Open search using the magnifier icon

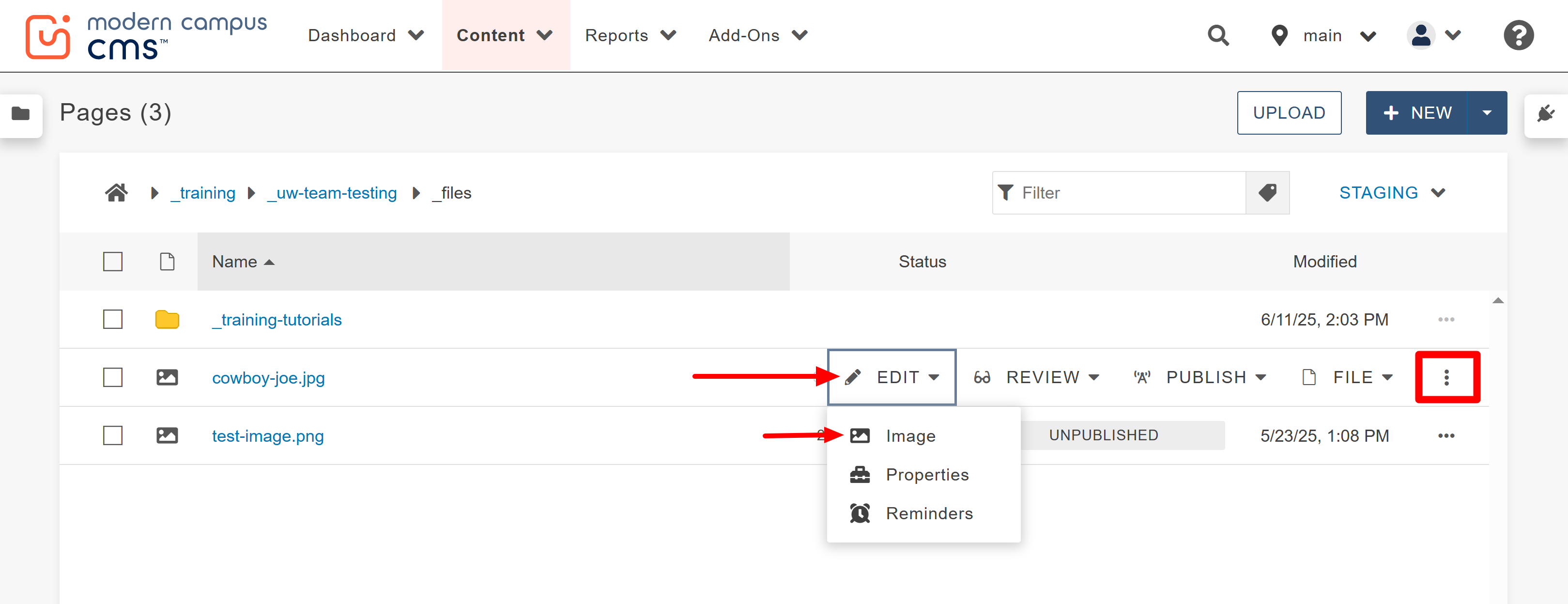[1218, 35]
